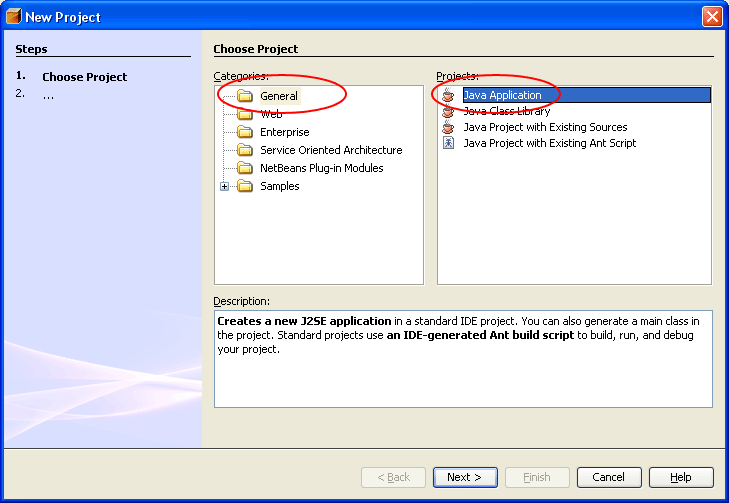Click the NetBeans Plug-in Modules folder icon

[x=245, y=168]
